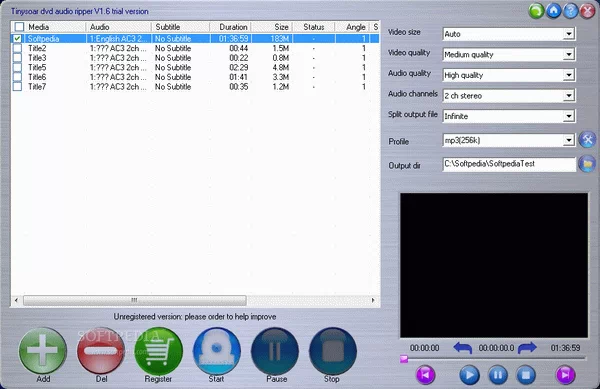The width and height of the screenshot is (600, 389).
Task: Click Title5 duration value 02:29
Action: coord(239,67)
